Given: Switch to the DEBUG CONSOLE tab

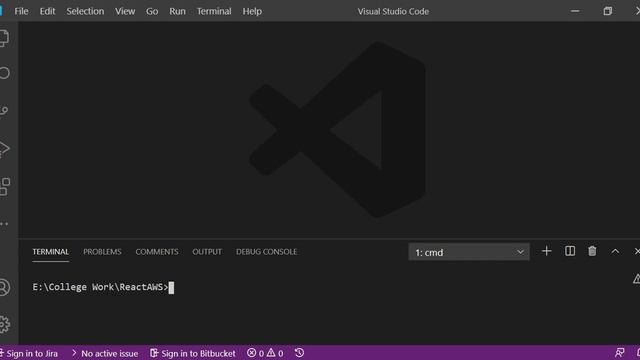Looking at the screenshot, I should 267,252.
